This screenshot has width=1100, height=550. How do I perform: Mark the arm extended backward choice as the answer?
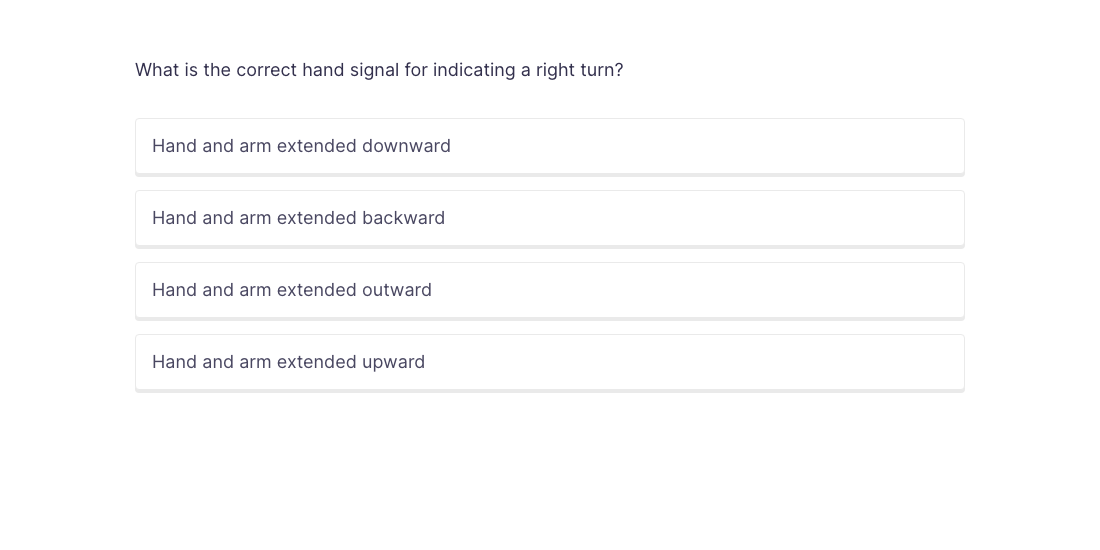click(549, 218)
